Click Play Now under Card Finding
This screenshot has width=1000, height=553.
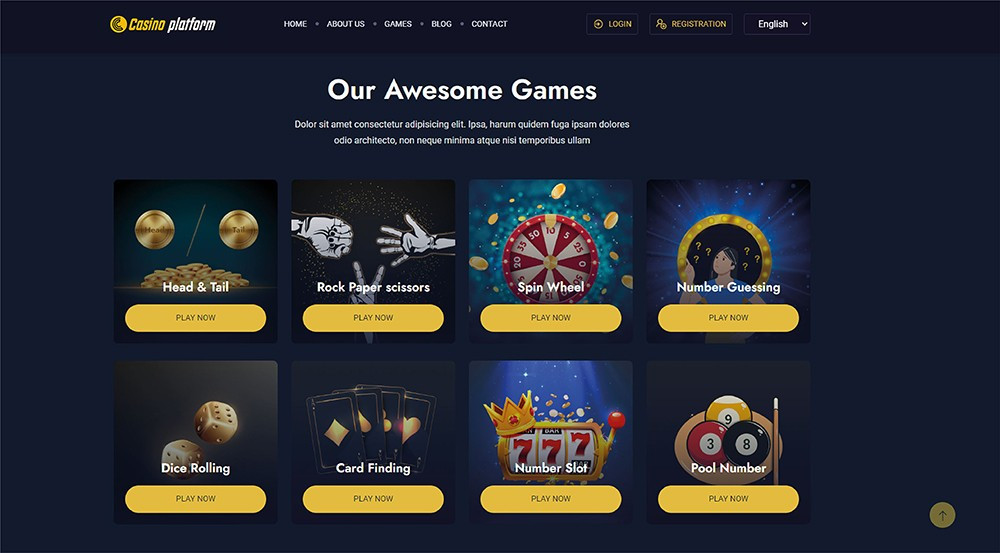[x=373, y=499]
